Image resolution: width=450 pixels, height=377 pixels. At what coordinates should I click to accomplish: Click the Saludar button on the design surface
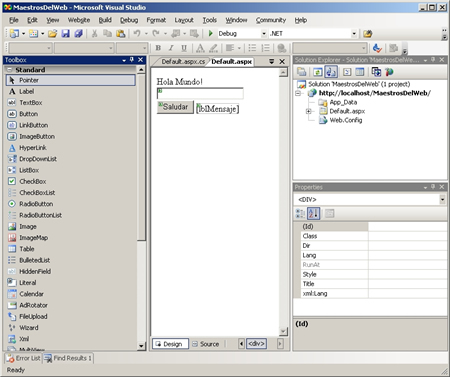[x=175, y=107]
